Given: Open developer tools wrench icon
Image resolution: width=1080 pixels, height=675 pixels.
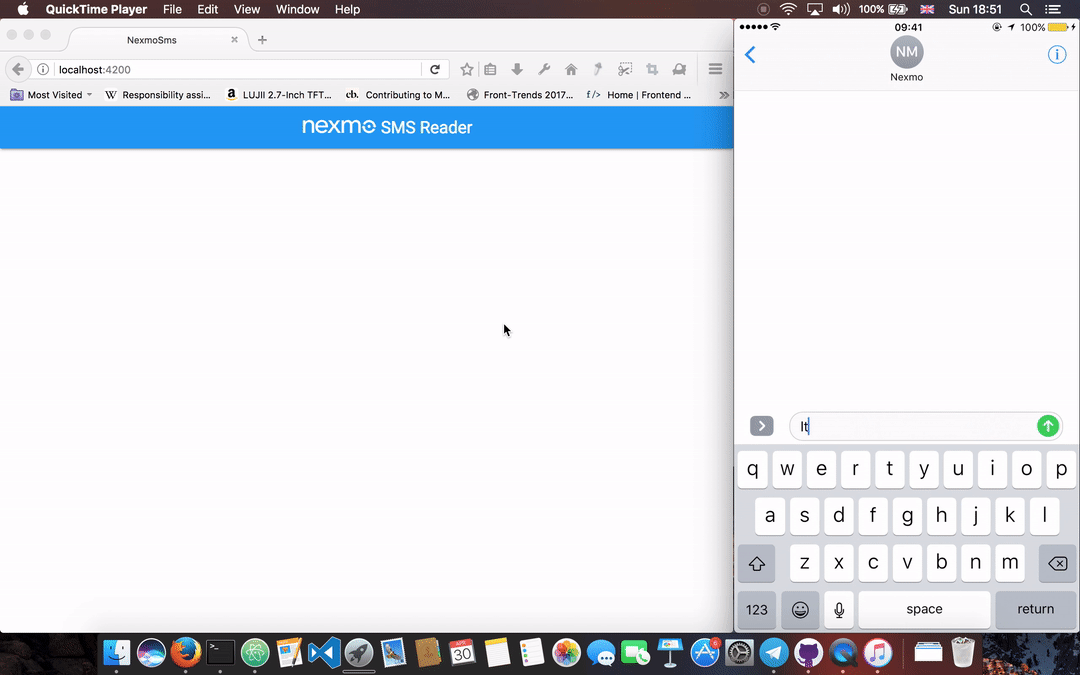Looking at the screenshot, I should [544, 70].
